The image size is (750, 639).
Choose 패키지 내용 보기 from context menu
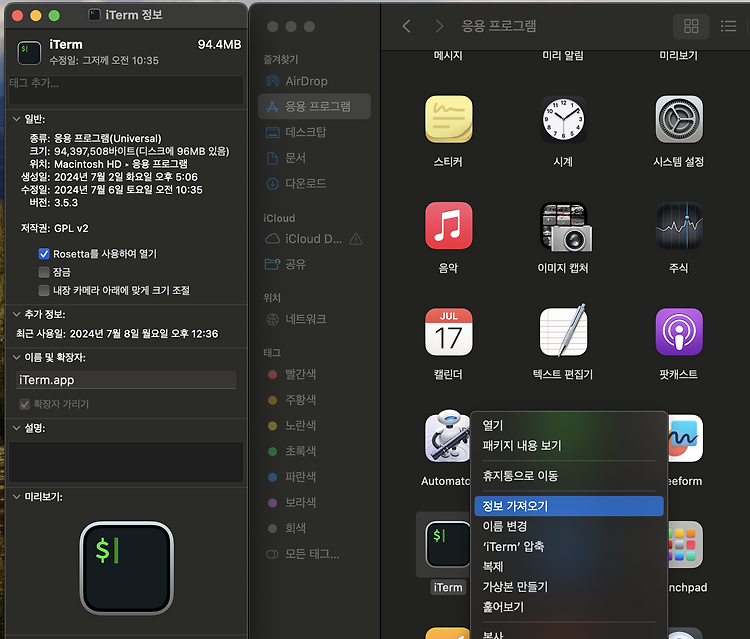point(569,445)
